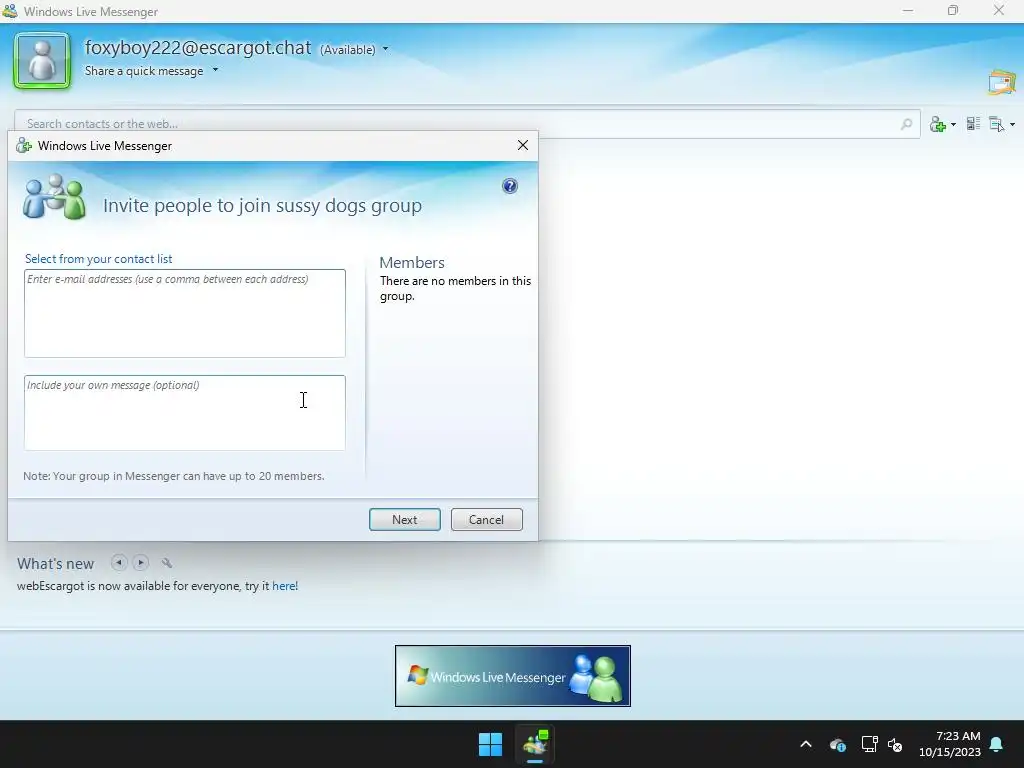Click the muted volume tray icon

pyautogui.click(x=895, y=744)
